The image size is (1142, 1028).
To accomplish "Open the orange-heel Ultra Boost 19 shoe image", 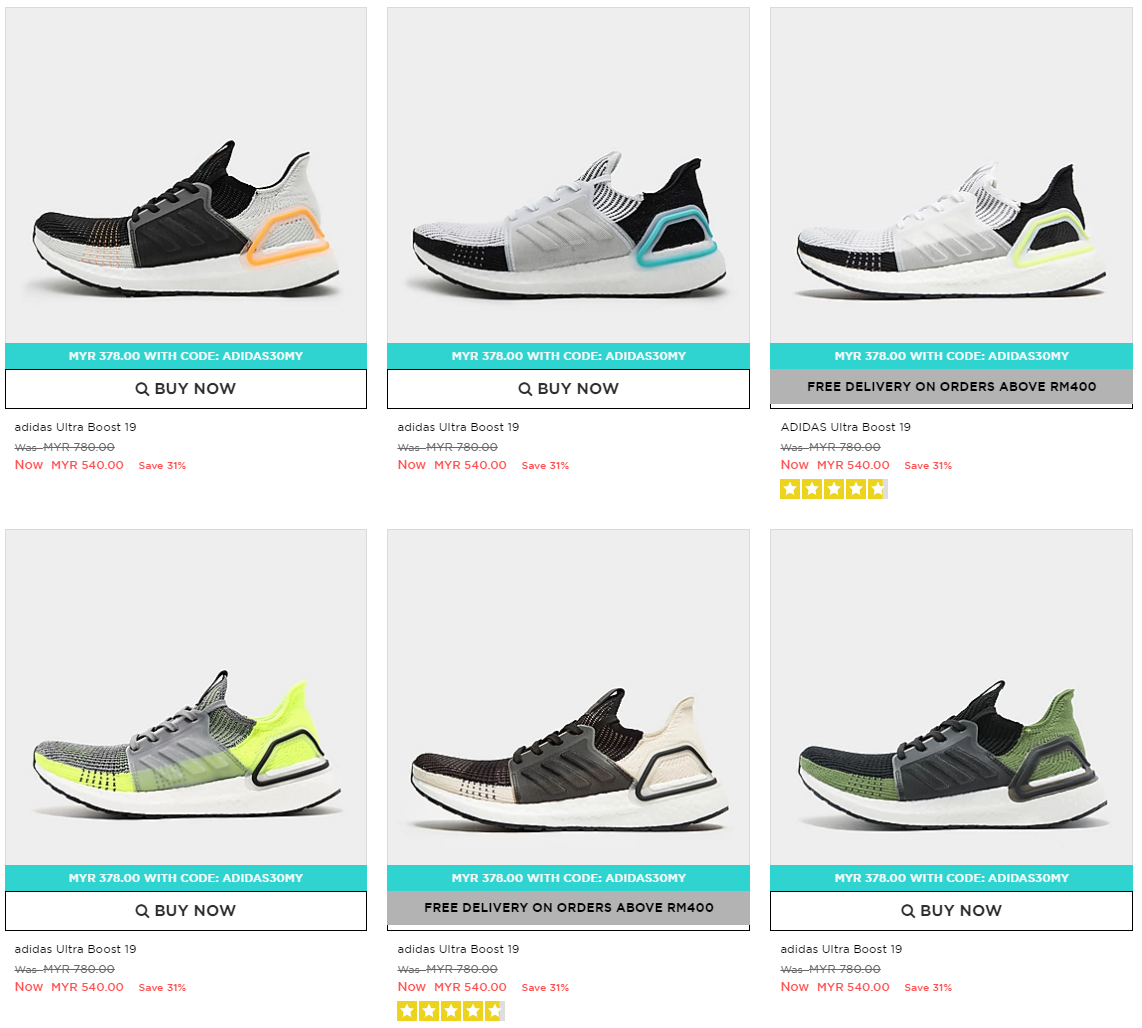I will [x=186, y=175].
